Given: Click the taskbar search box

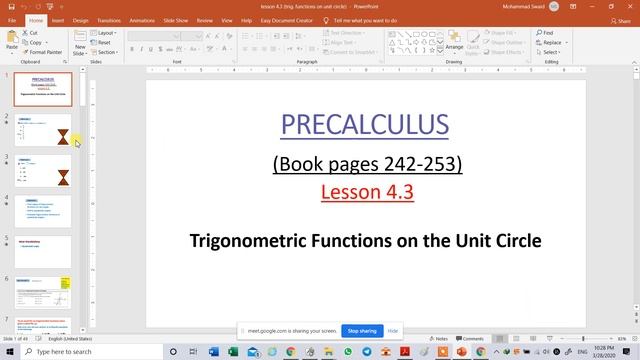Looking at the screenshot, I should tap(92, 351).
